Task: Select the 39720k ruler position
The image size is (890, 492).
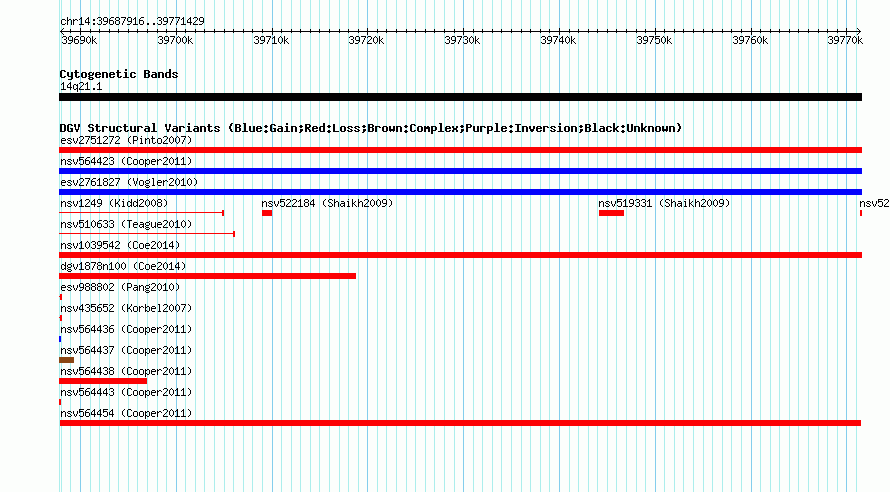Action: click(x=366, y=40)
